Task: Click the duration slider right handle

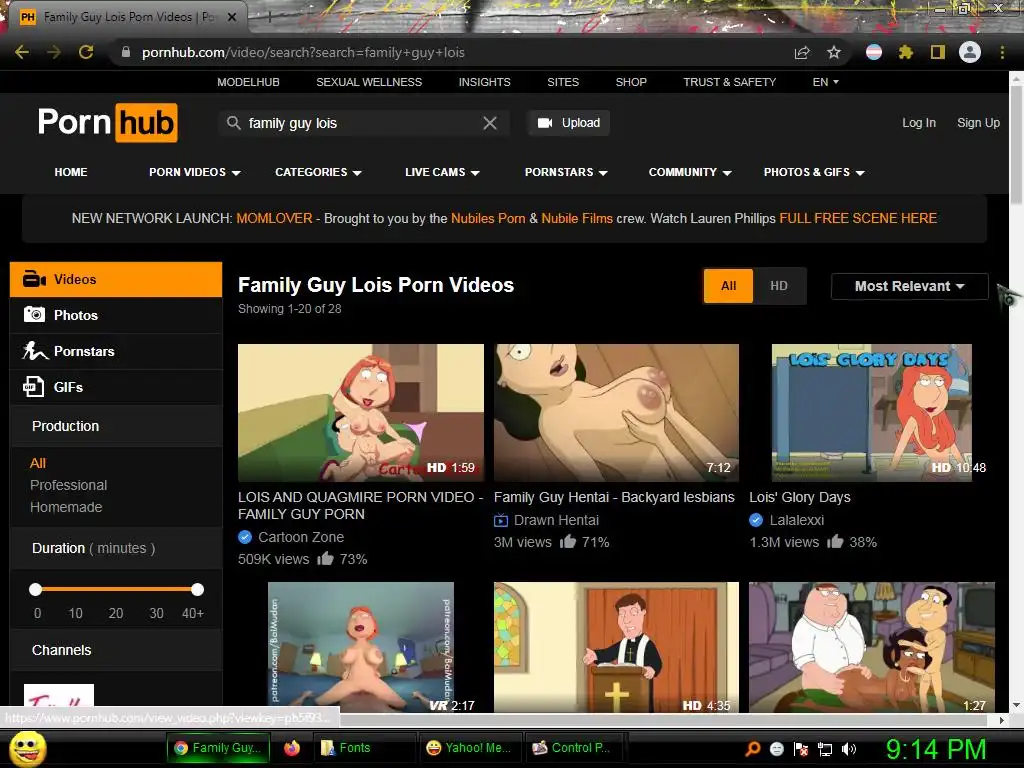Action: pos(197,590)
